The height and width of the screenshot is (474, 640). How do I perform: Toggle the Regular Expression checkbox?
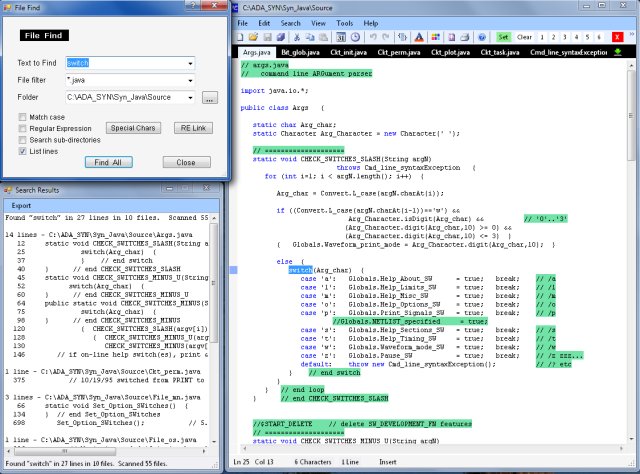(23, 129)
